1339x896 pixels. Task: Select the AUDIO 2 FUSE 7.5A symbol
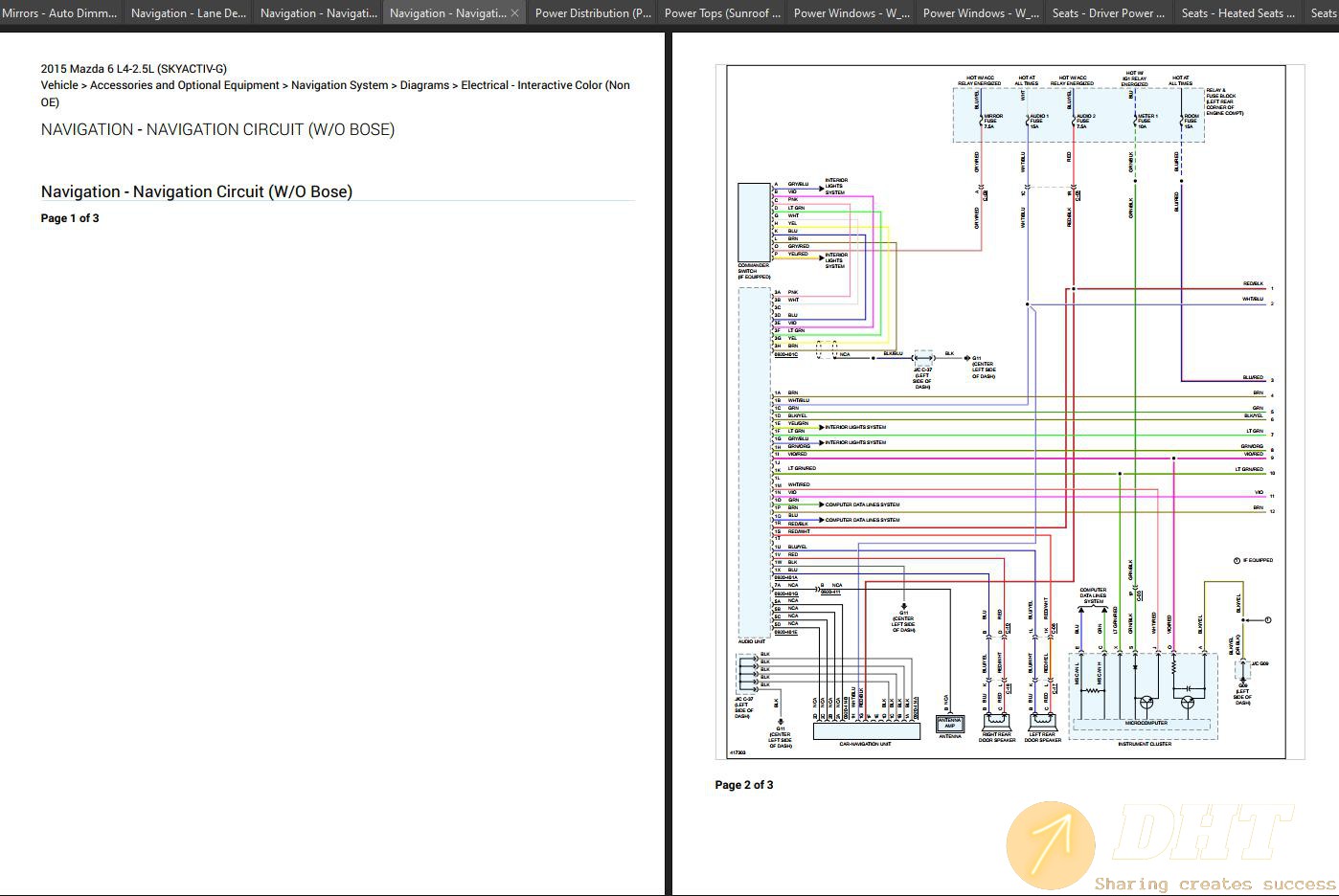point(1084,121)
